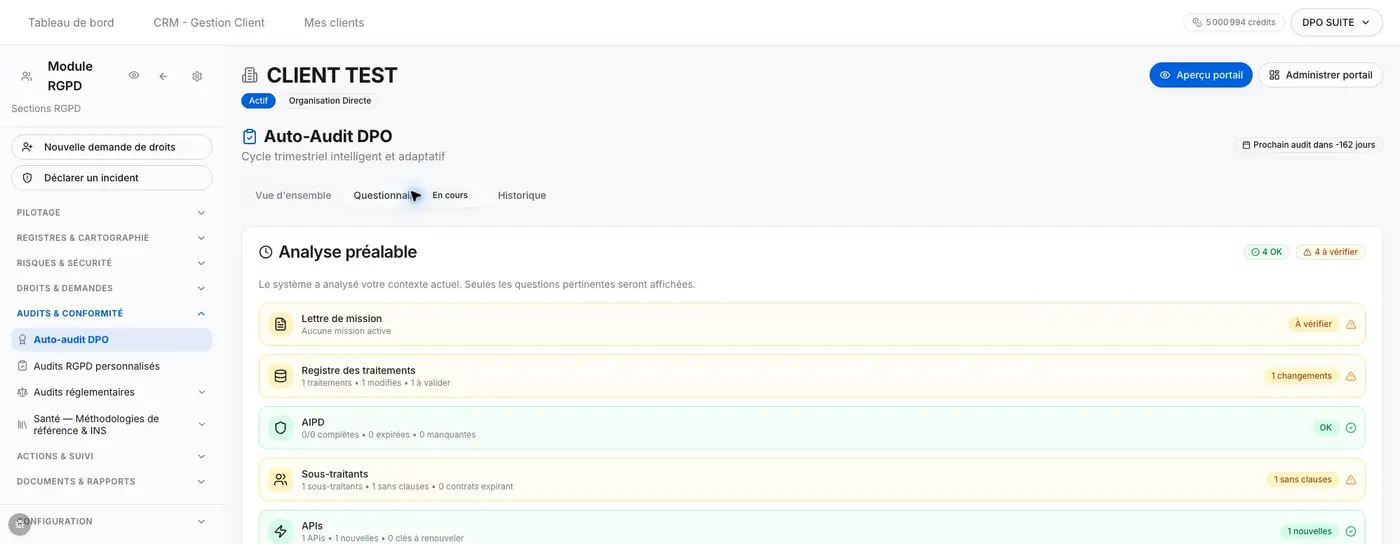Expand DROITS & DEMANDES section

click(111, 288)
